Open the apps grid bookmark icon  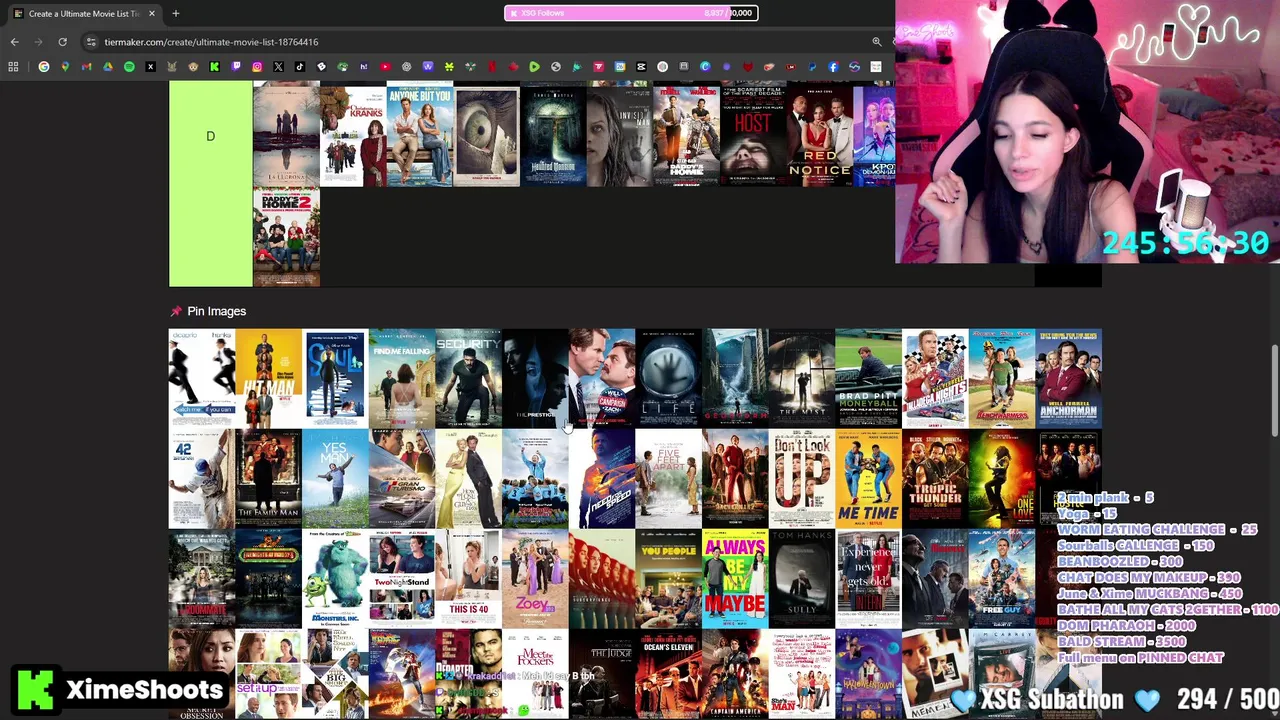pos(14,67)
